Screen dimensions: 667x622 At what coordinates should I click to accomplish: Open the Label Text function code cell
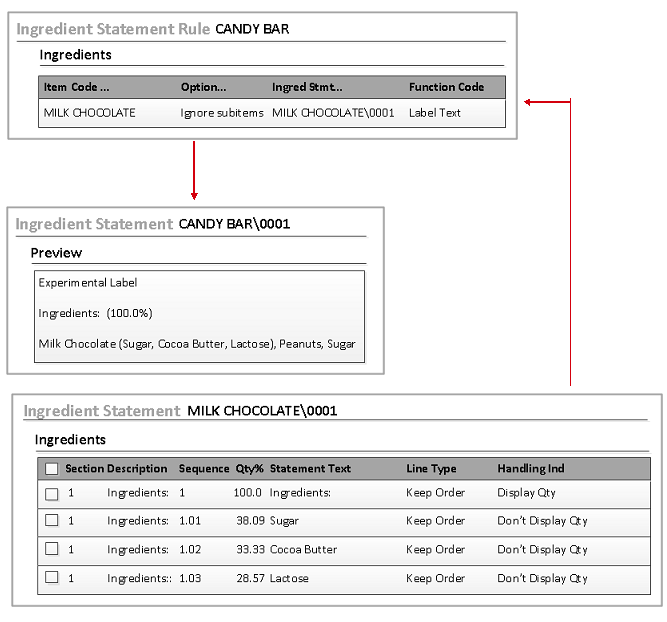tap(435, 113)
